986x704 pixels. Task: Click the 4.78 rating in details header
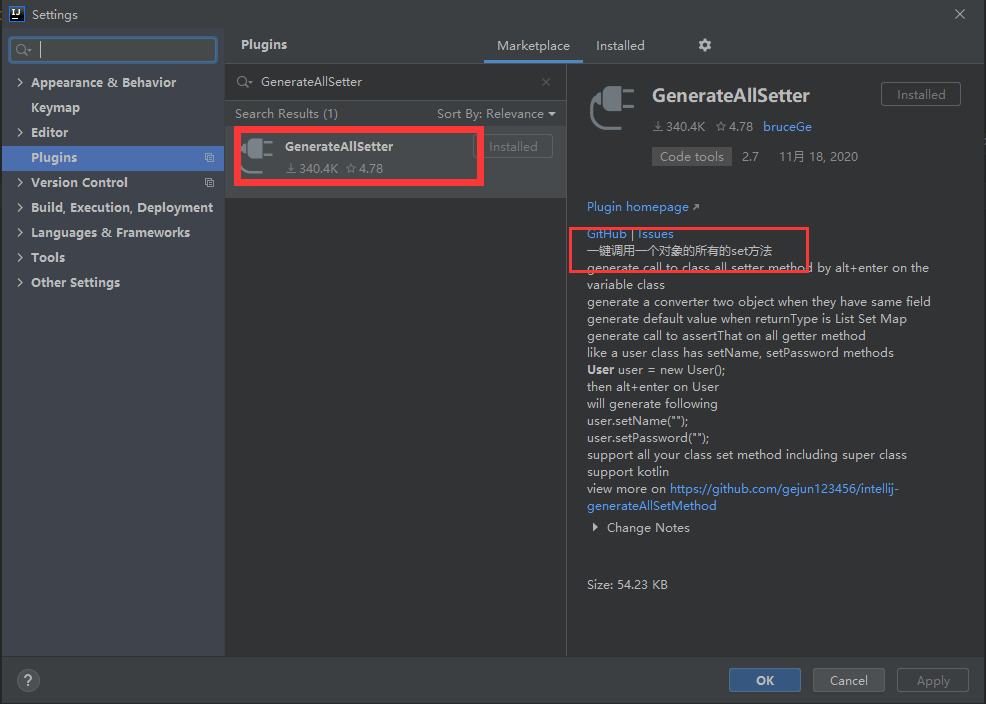coord(734,126)
